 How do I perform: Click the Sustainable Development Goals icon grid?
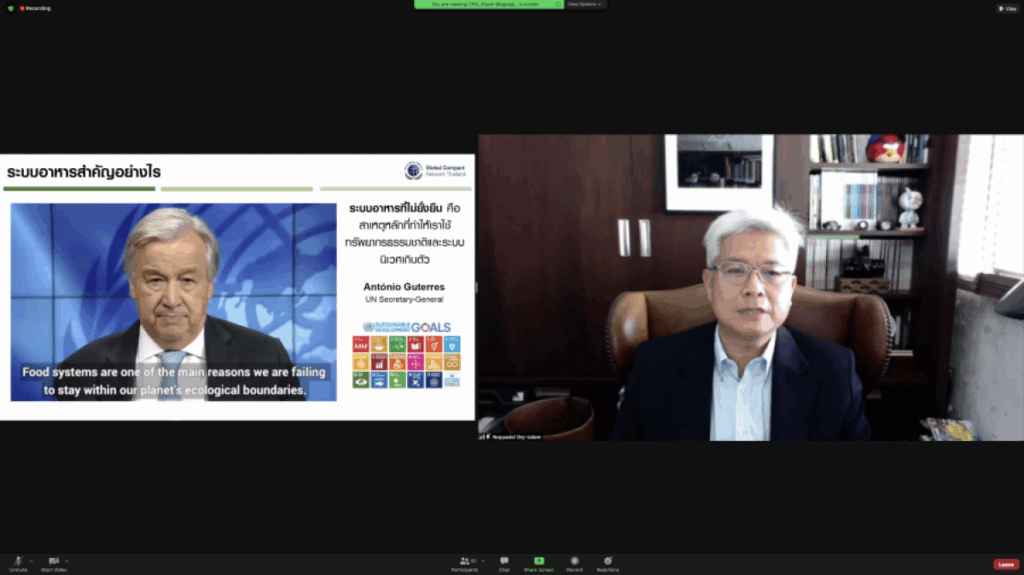point(406,362)
